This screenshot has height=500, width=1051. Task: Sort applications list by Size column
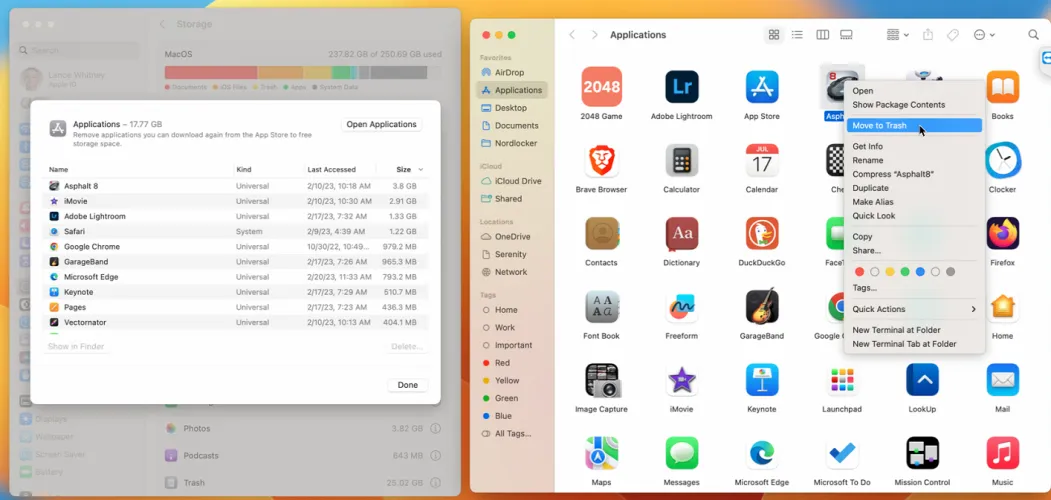403,170
